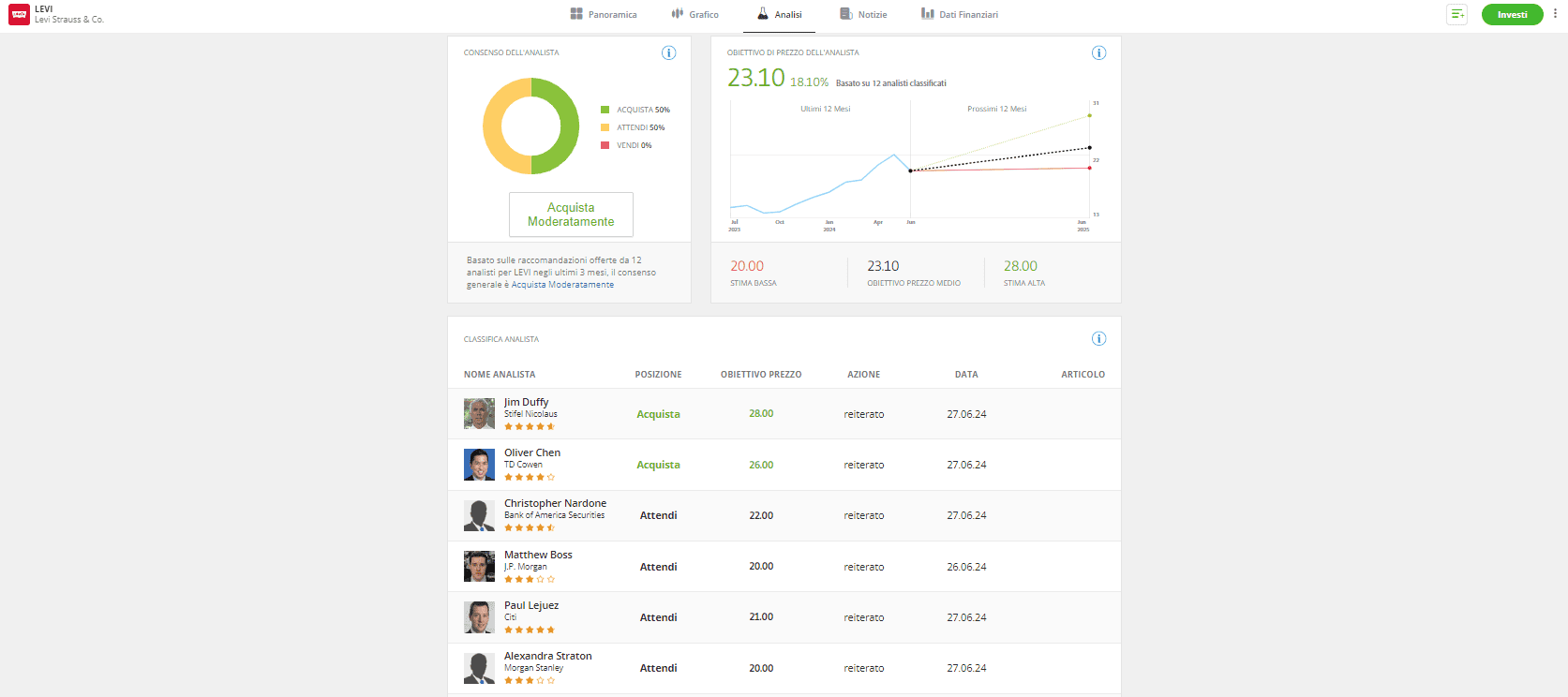The image size is (1568, 697).
Task: Open analyst Oliver Chen's name
Action: coord(532,452)
